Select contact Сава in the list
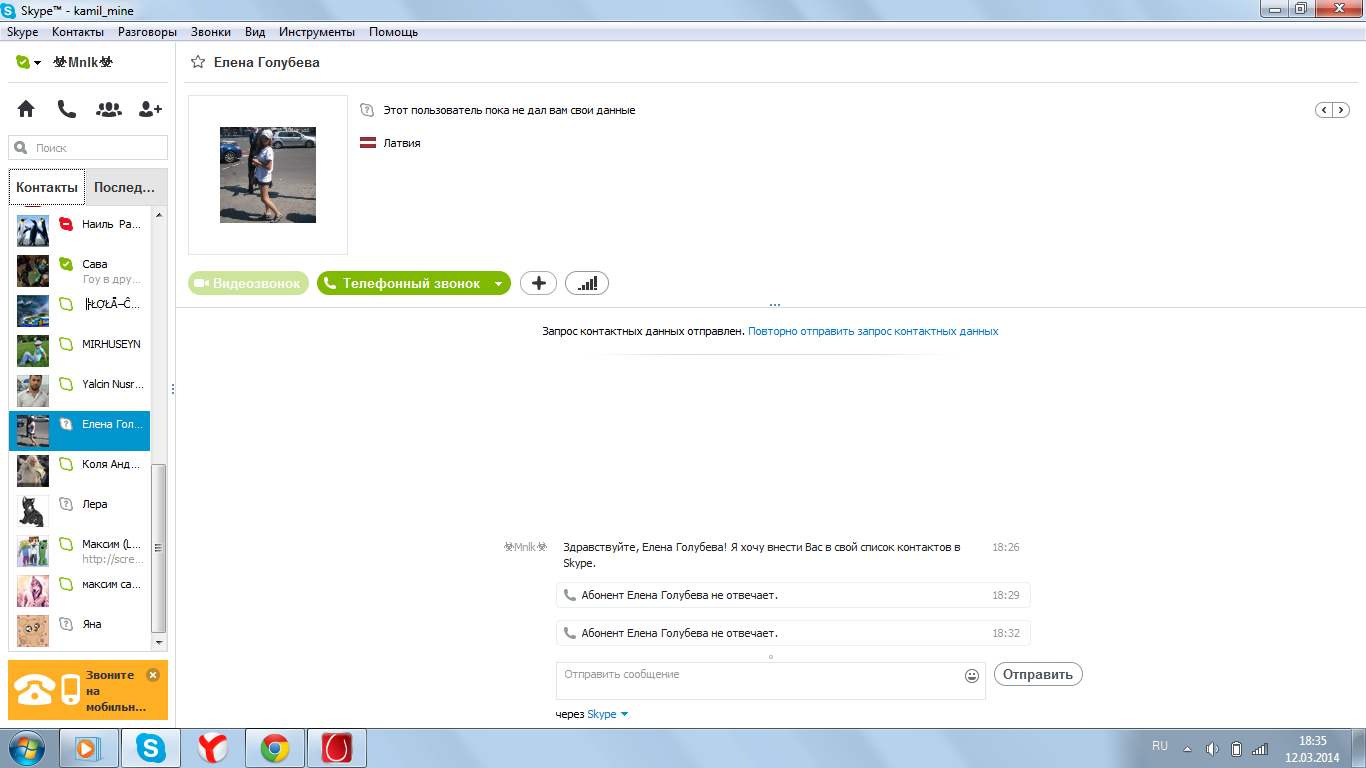Screen dimensions: 1366x768 80,271
